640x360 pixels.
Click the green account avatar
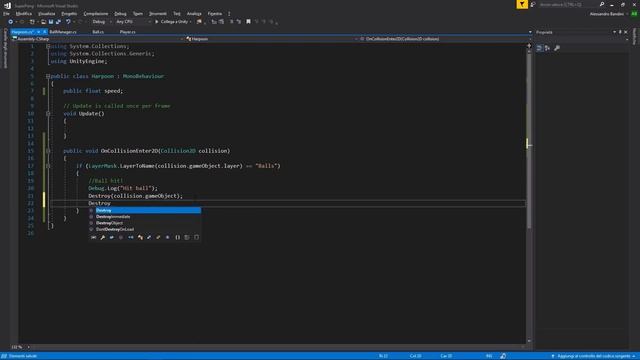[x=634, y=14]
